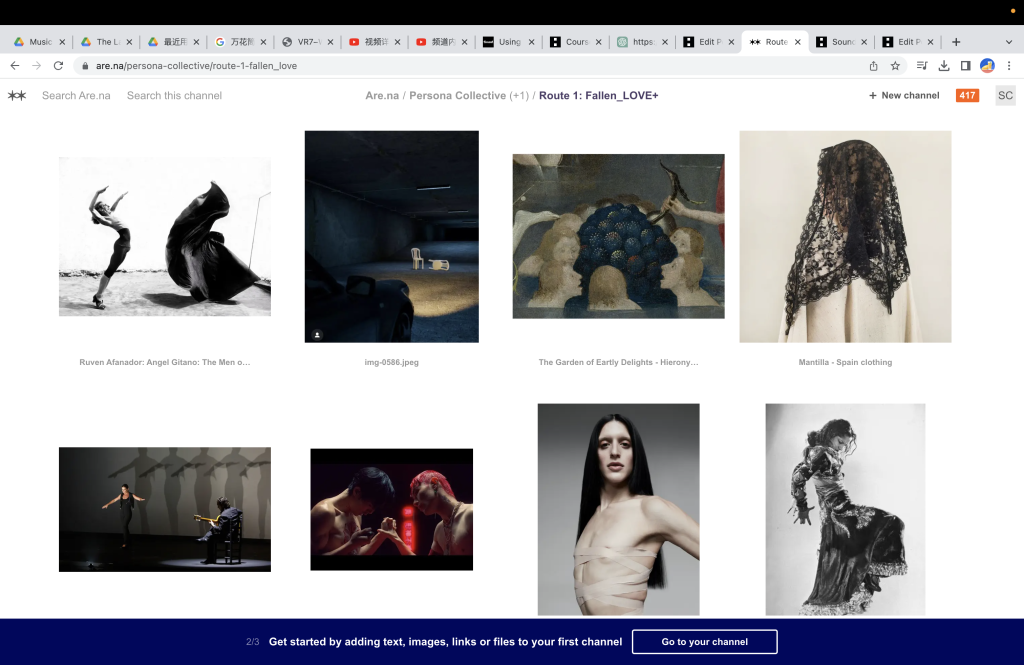Screen dimensions: 1024x665
Task: Open the Chrome three-dot menu
Action: [x=1009, y=65]
